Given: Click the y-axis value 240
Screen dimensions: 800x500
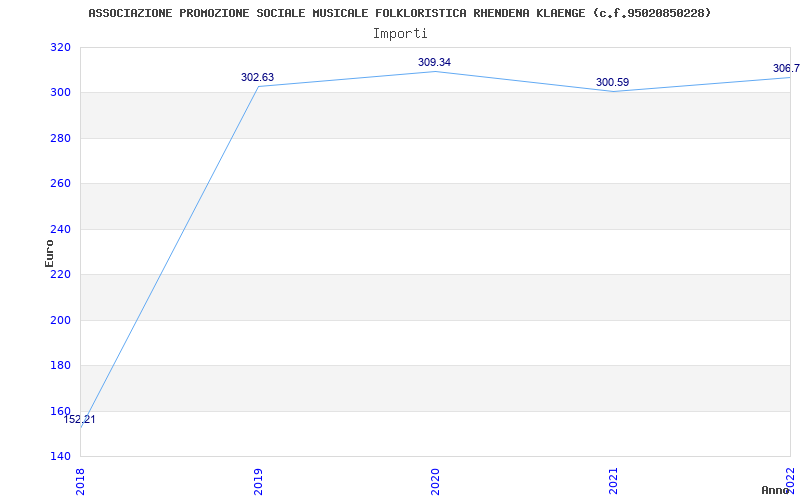Looking at the screenshot, I should 60,229.
